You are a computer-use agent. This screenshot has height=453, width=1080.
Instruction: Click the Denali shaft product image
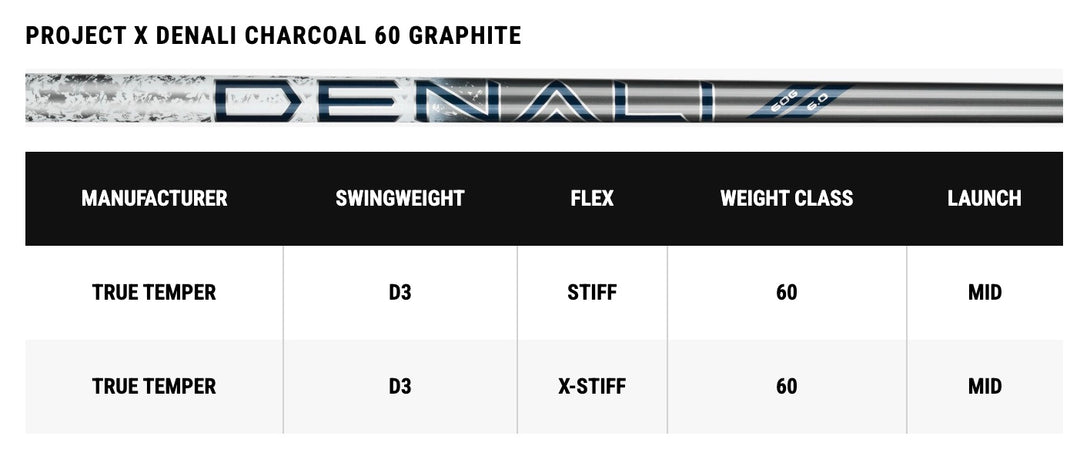tap(544, 98)
